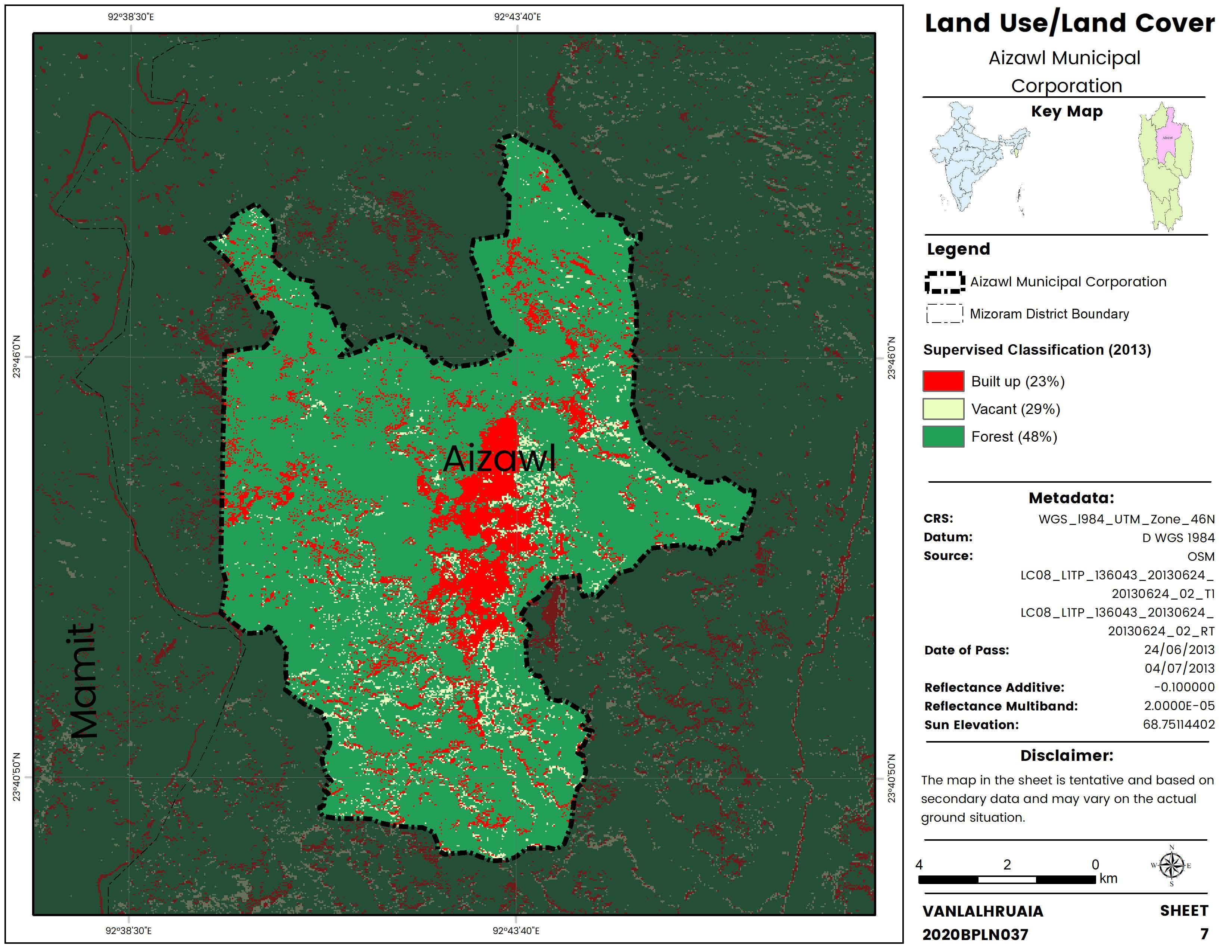Click the Mizoram District Boundary legend symbol

pyautogui.click(x=944, y=314)
